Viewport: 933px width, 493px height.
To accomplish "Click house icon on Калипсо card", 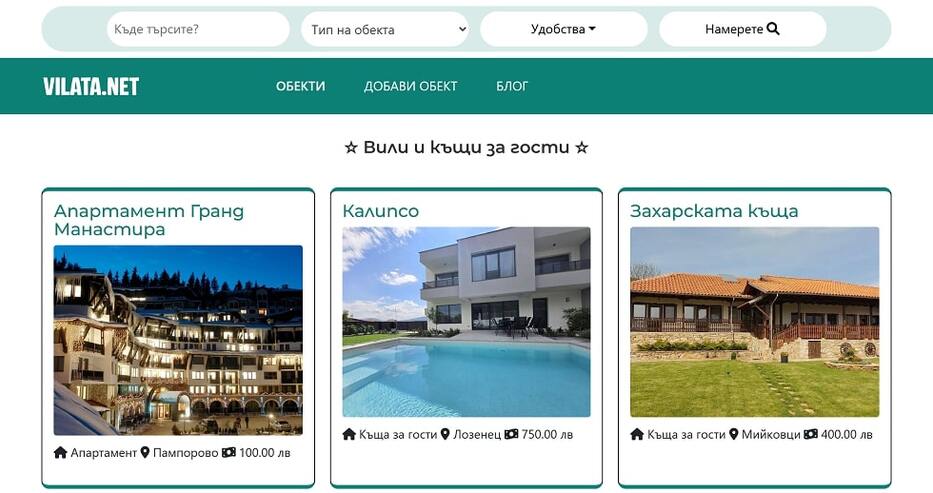I will click(349, 434).
